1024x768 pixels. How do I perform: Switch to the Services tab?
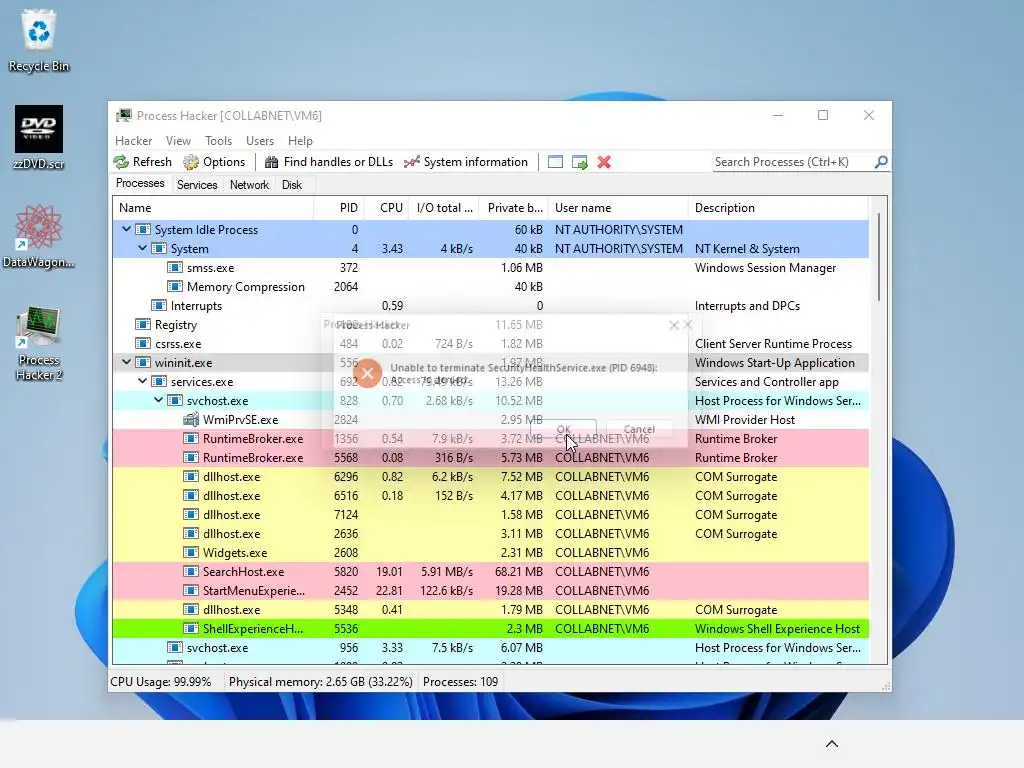click(197, 185)
